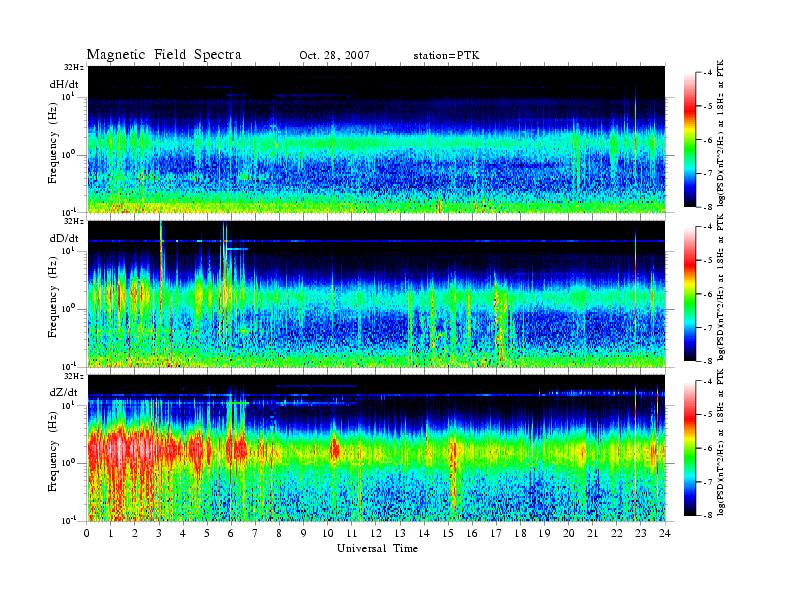This screenshot has width=792, height=612.
Task: Click hour '11' on the time axis
Action: [x=352, y=533]
